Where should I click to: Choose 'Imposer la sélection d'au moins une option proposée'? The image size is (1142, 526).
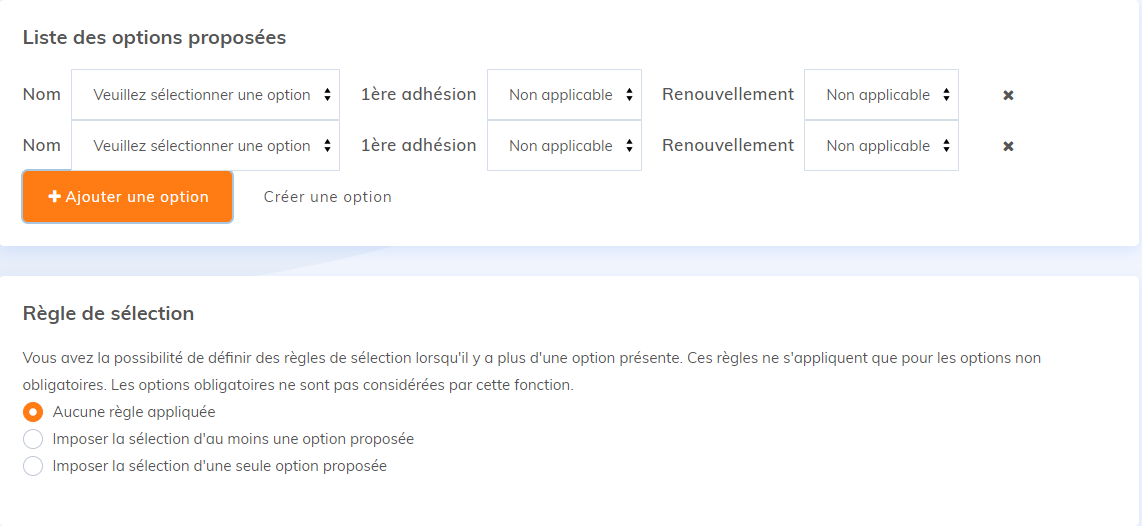click(33, 439)
